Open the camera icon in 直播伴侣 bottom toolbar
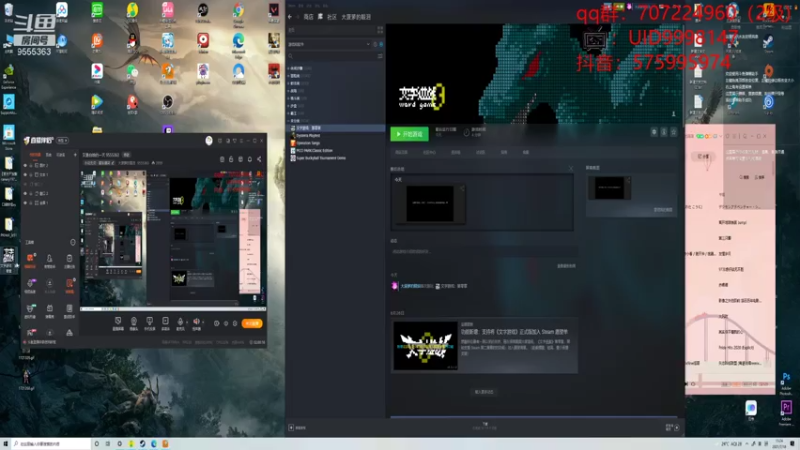 pos(134,321)
